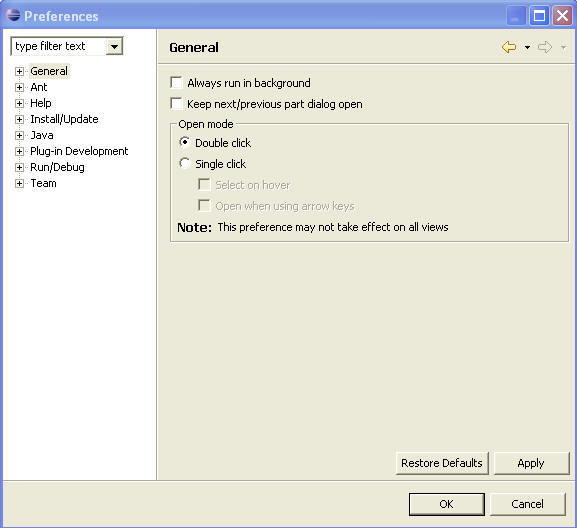The width and height of the screenshot is (577, 528).
Task: Click the Eclipse logo in title bar
Action: tap(13, 15)
